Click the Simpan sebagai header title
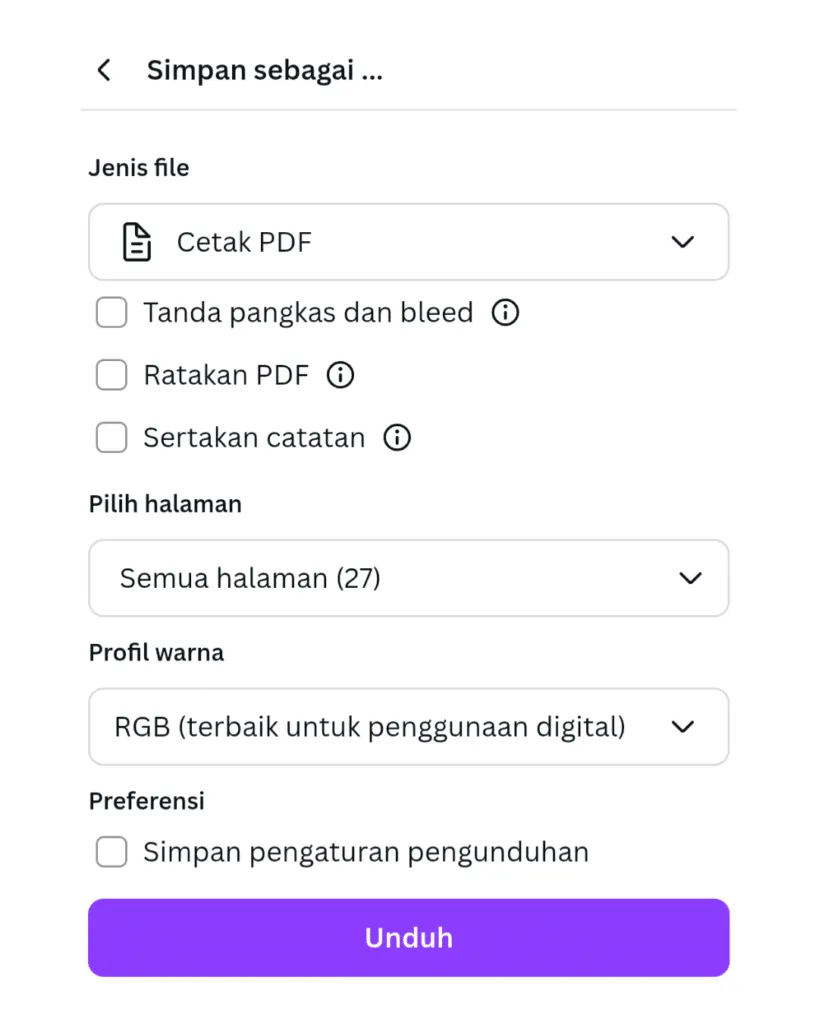 (264, 71)
